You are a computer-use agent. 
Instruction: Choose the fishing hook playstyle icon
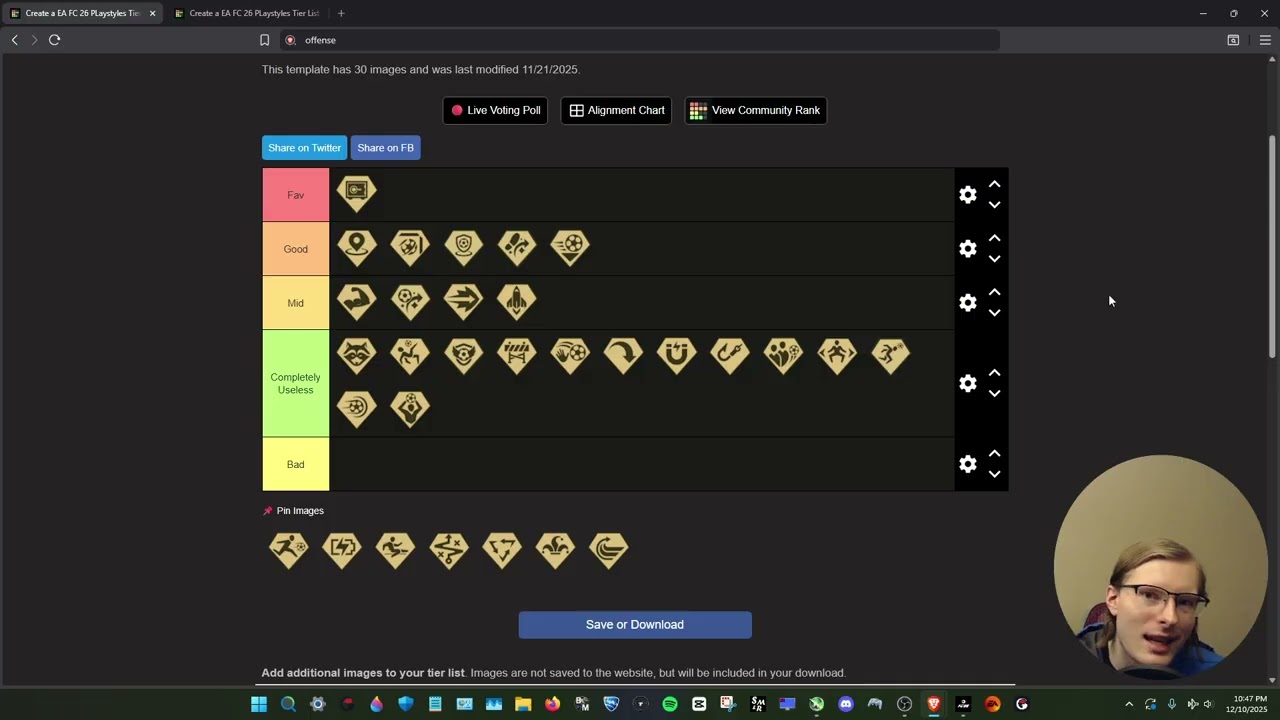pyautogui.click(x=730, y=355)
